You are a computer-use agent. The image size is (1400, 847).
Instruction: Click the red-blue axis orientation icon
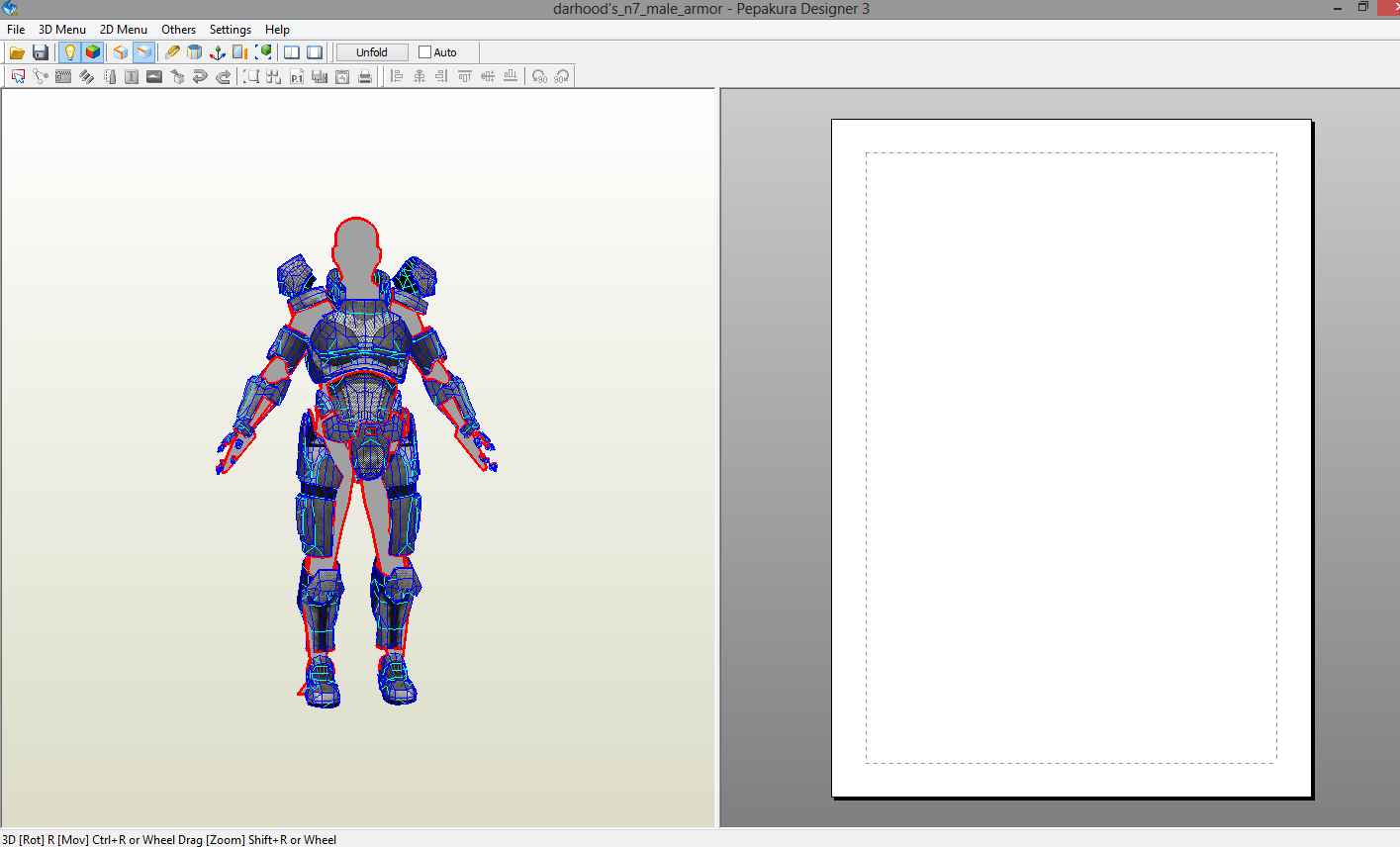(x=218, y=52)
